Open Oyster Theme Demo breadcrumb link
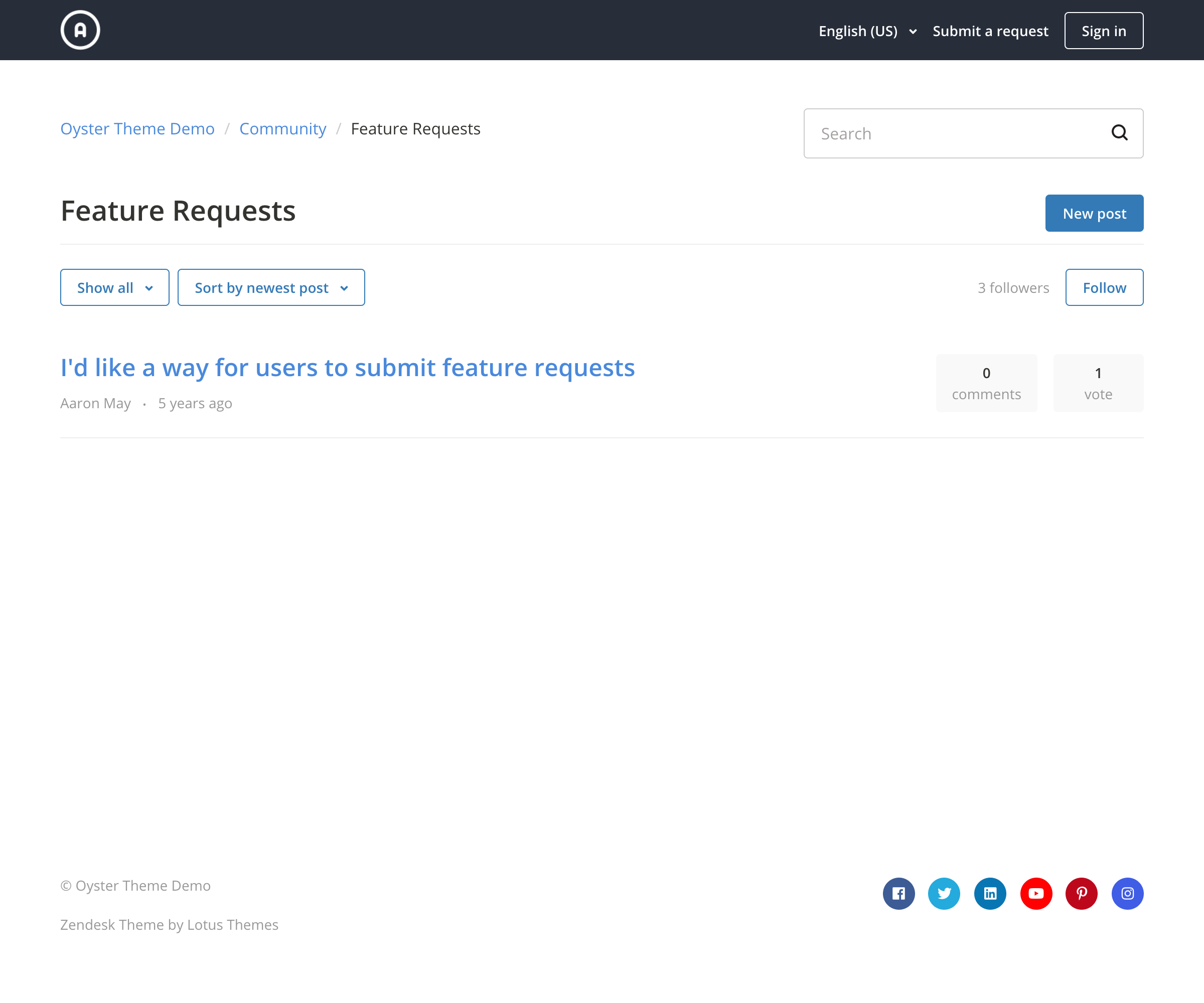Screen dimensions: 1204x1003 pyautogui.click(x=137, y=129)
